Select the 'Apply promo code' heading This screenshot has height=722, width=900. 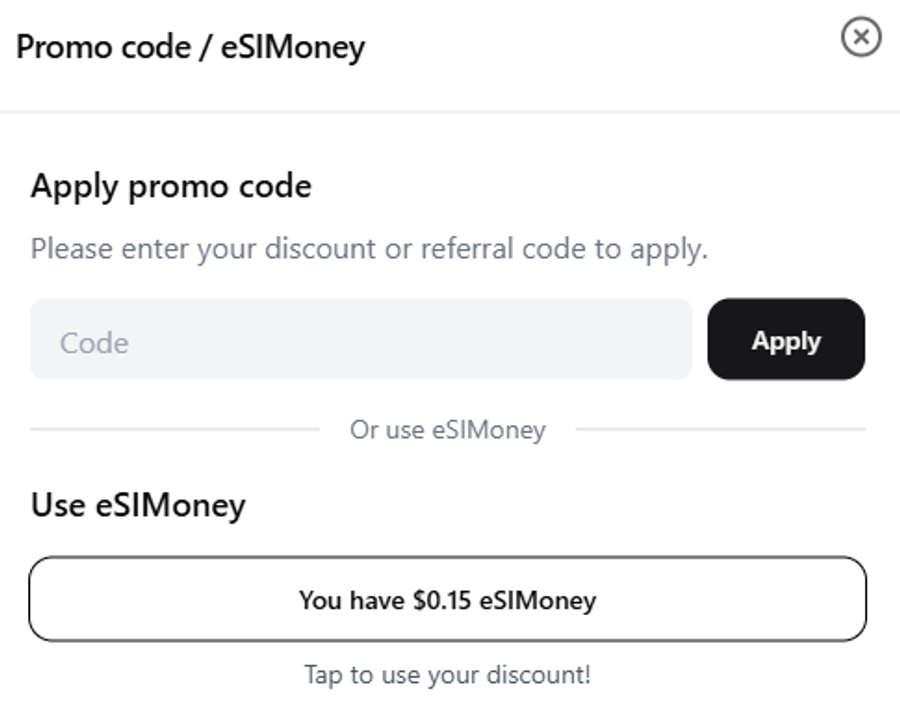point(171,186)
